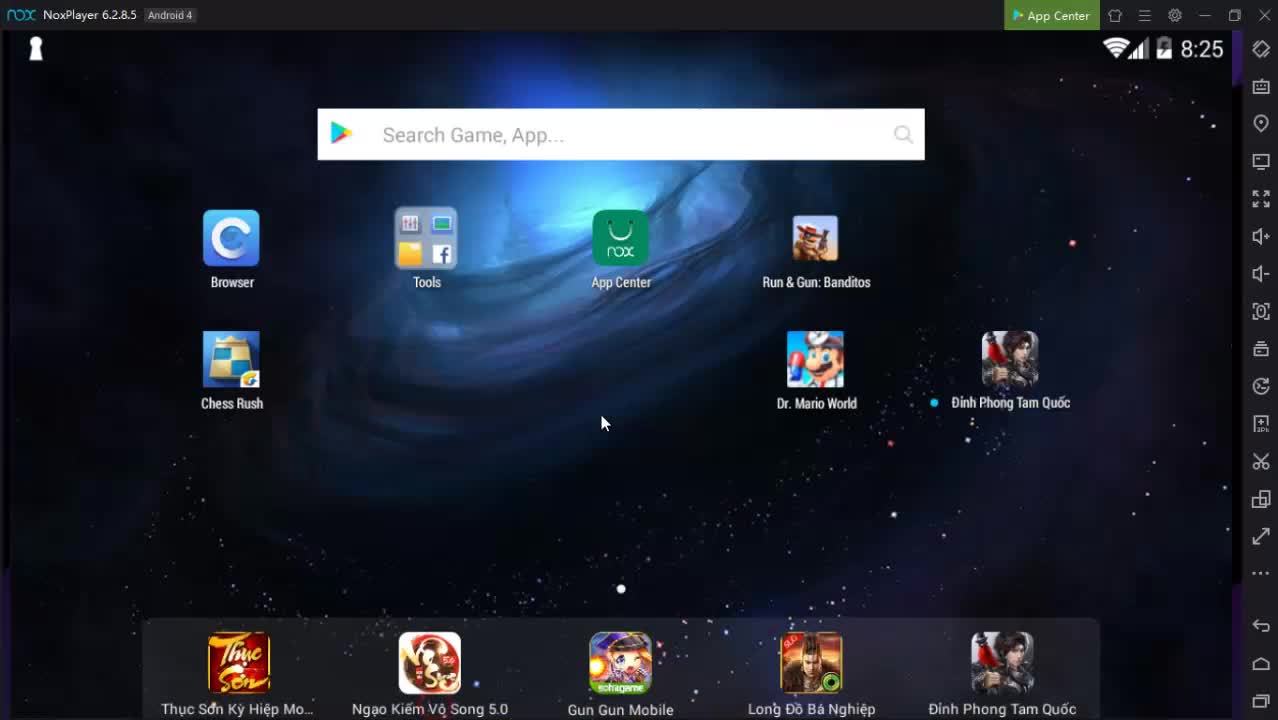The height and width of the screenshot is (720, 1278).
Task: Open the multi-instance manager icon
Action: tap(1261, 499)
